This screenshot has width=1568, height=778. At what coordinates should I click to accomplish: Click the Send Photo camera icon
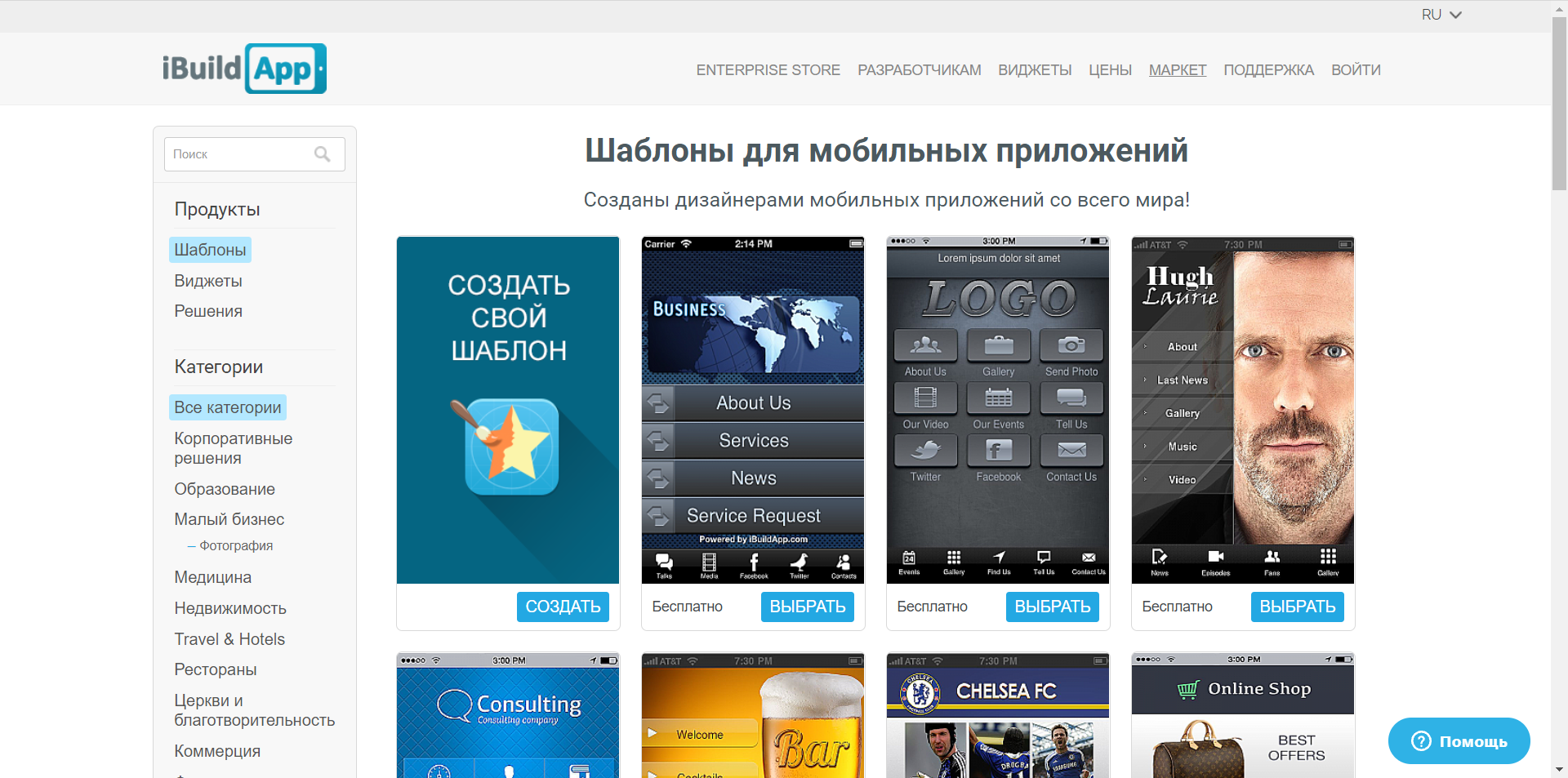pyautogui.click(x=1071, y=345)
